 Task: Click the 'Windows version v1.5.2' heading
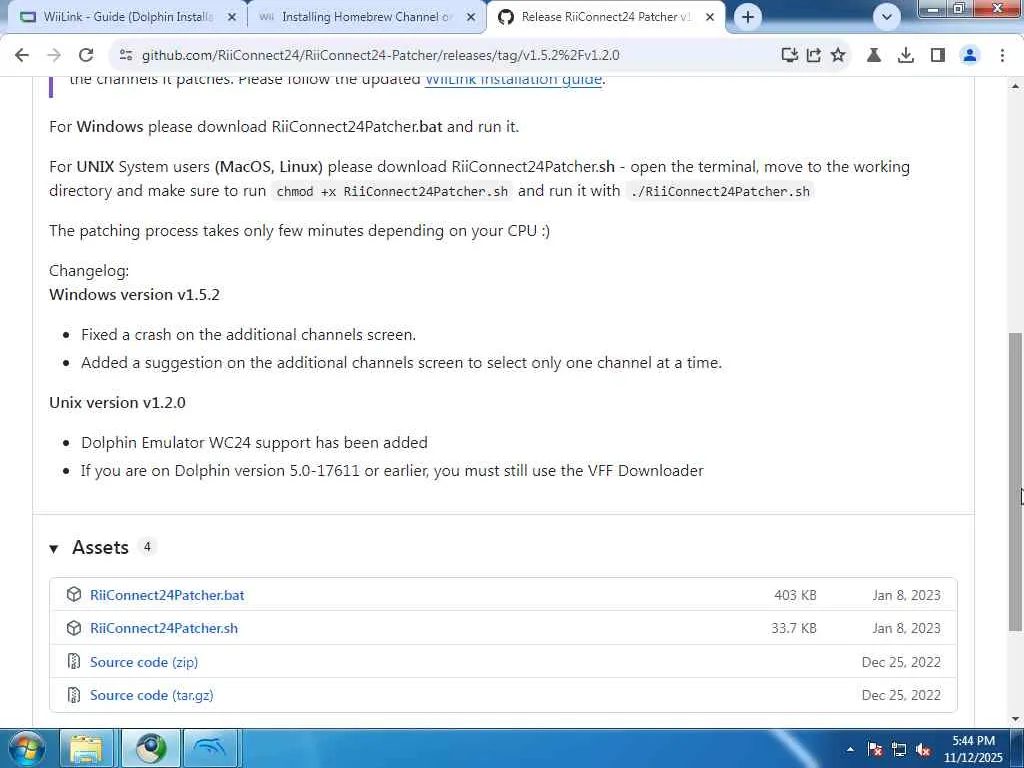[135, 295]
